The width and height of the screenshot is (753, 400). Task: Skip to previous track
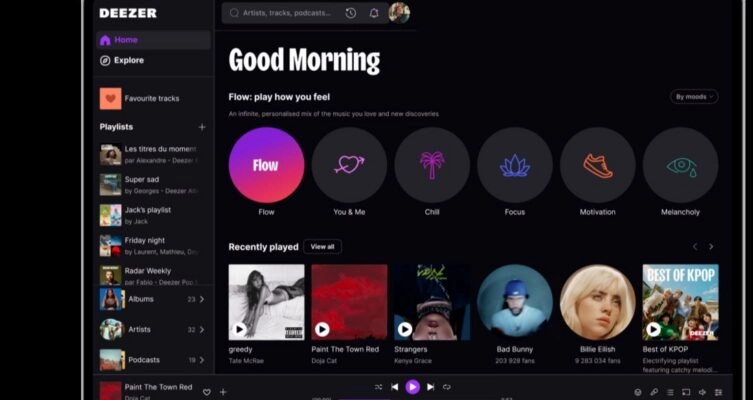[395, 387]
